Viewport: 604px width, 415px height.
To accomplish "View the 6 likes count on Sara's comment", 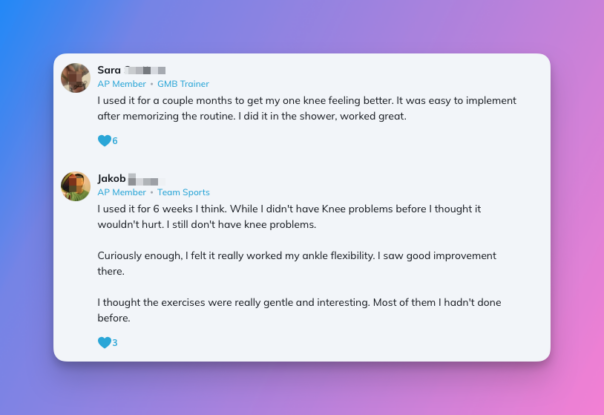I will (x=115, y=141).
